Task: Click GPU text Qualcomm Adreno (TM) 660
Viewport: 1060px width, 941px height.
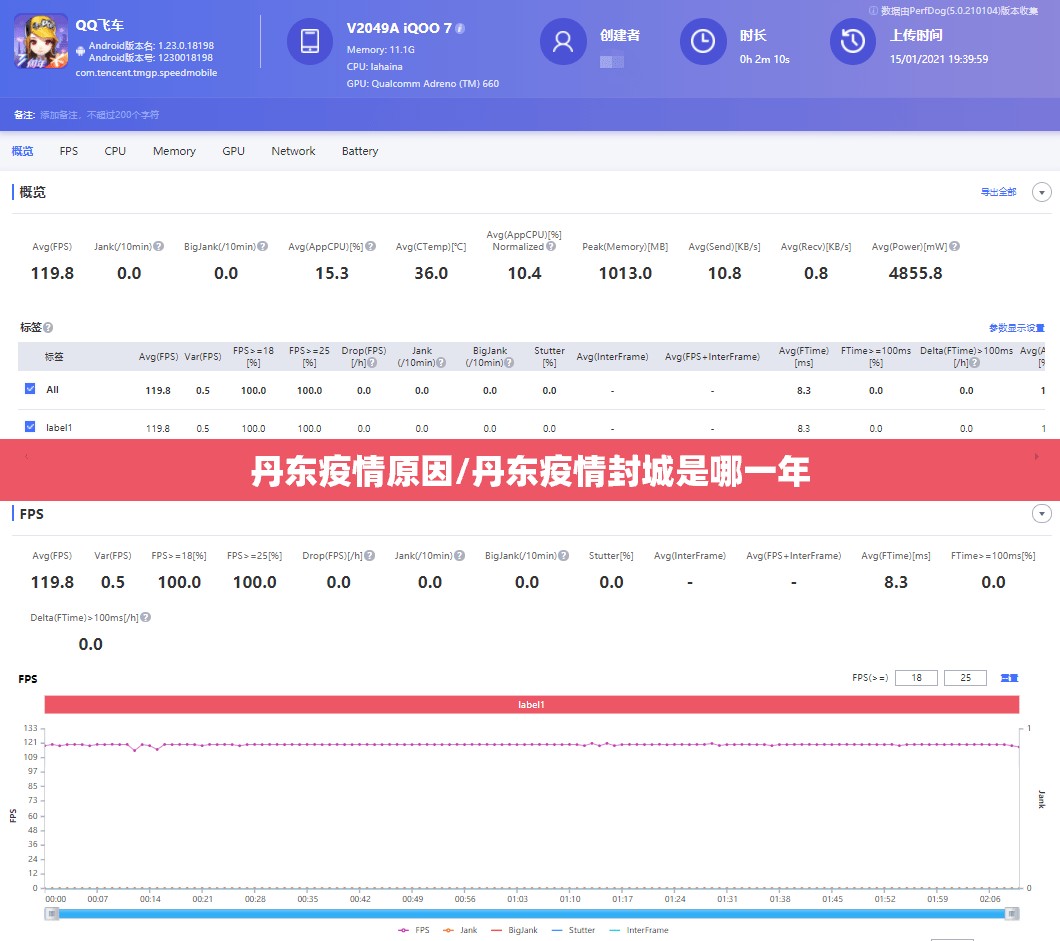Action: point(423,84)
